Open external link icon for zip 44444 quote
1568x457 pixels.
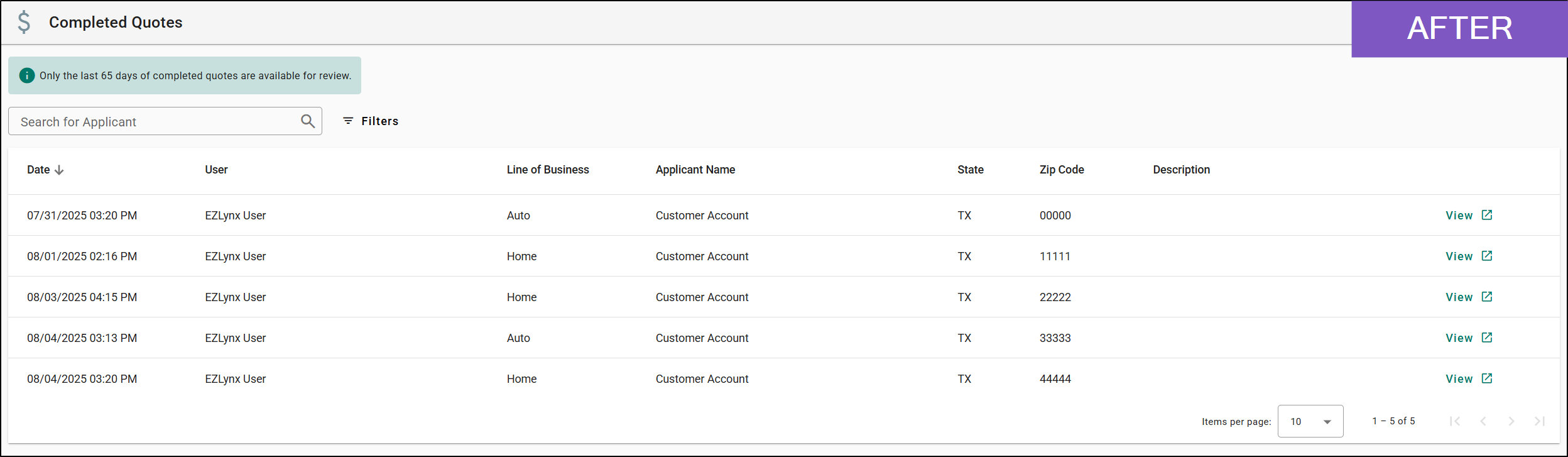pyautogui.click(x=1487, y=378)
